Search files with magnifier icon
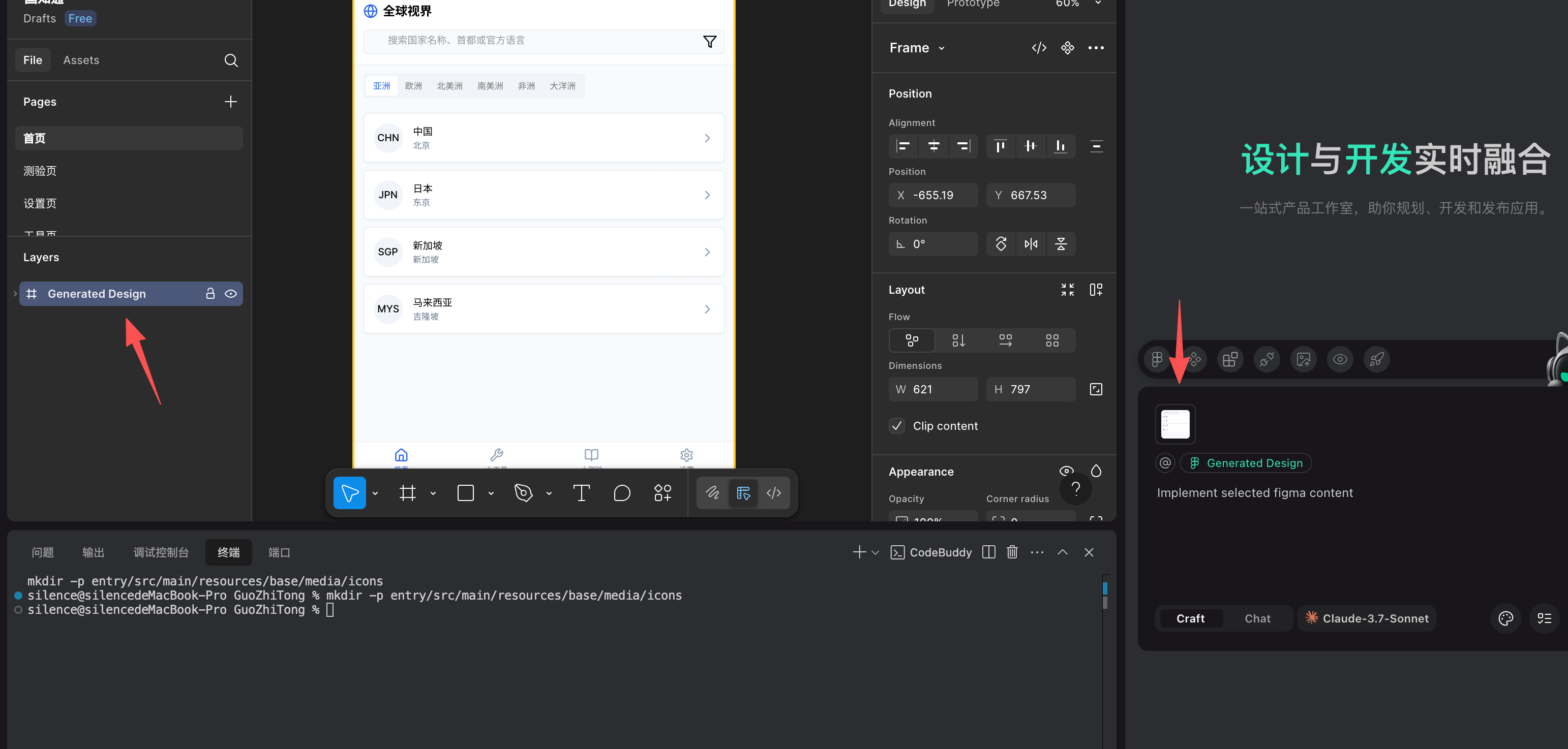1568x749 pixels. (x=231, y=60)
